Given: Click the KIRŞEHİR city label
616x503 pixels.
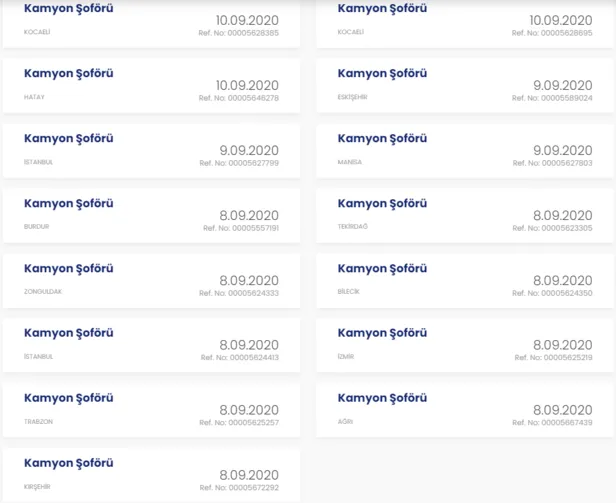Looking at the screenshot, I should 37,486.
